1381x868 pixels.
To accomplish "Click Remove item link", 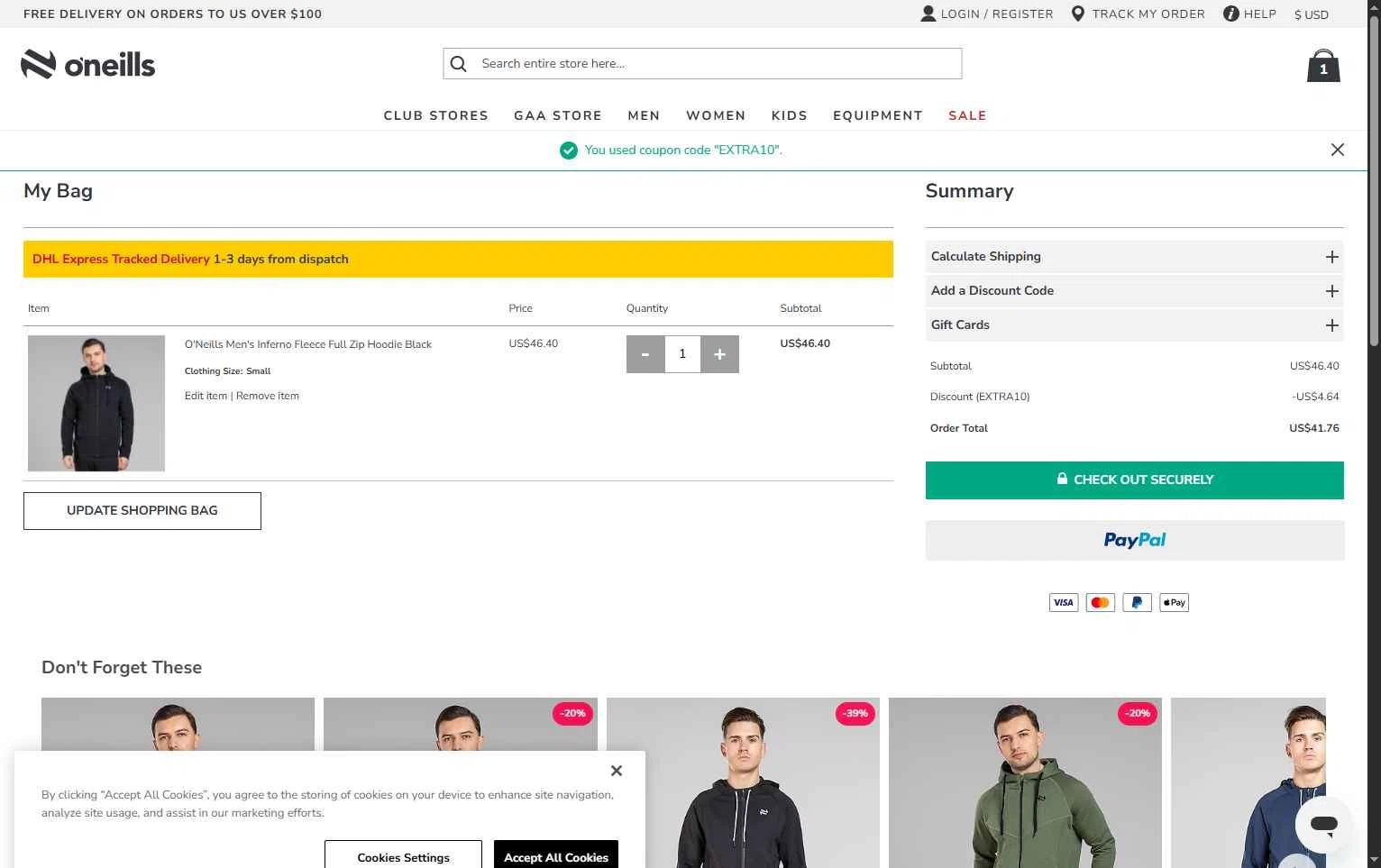I will tap(268, 396).
